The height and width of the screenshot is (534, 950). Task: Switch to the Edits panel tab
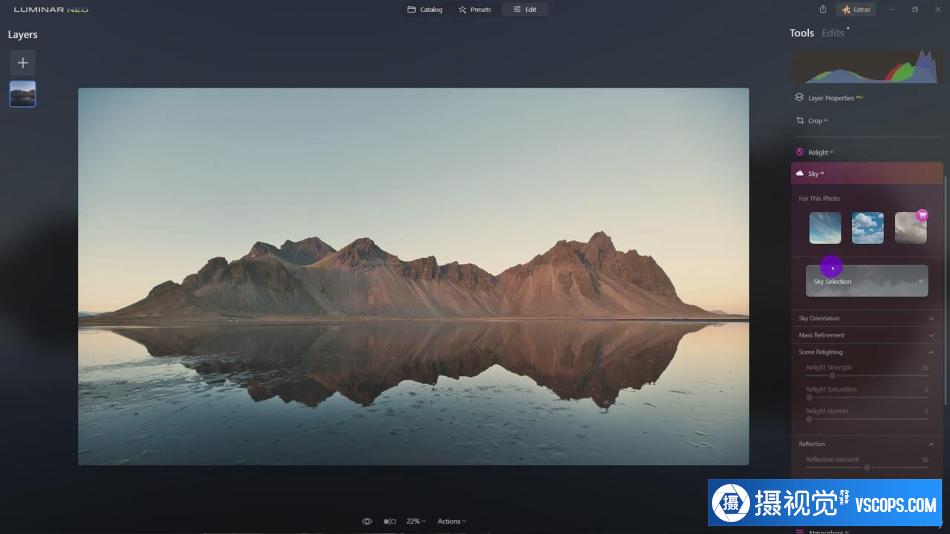[833, 33]
